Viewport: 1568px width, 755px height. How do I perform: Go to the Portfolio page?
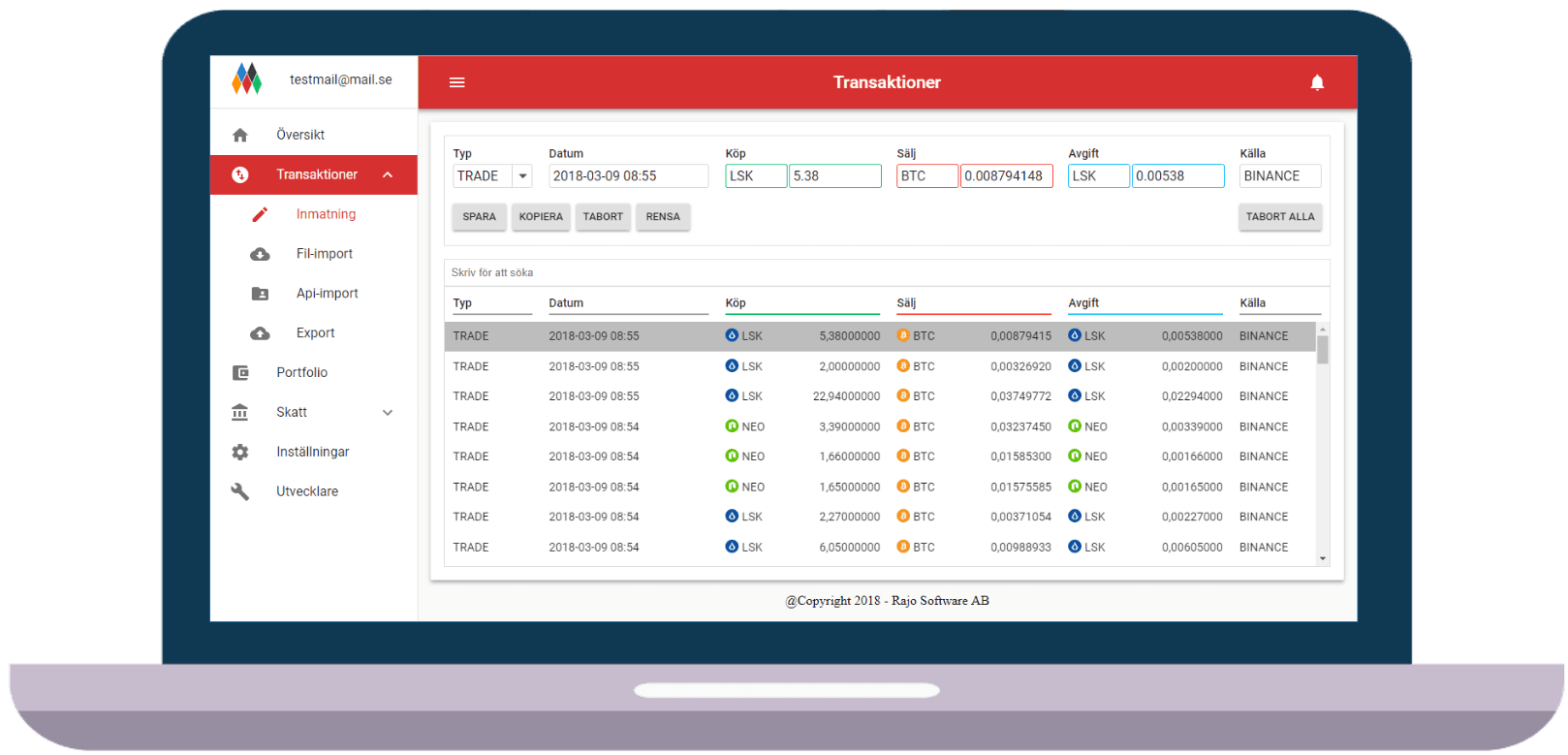pyautogui.click(x=301, y=372)
